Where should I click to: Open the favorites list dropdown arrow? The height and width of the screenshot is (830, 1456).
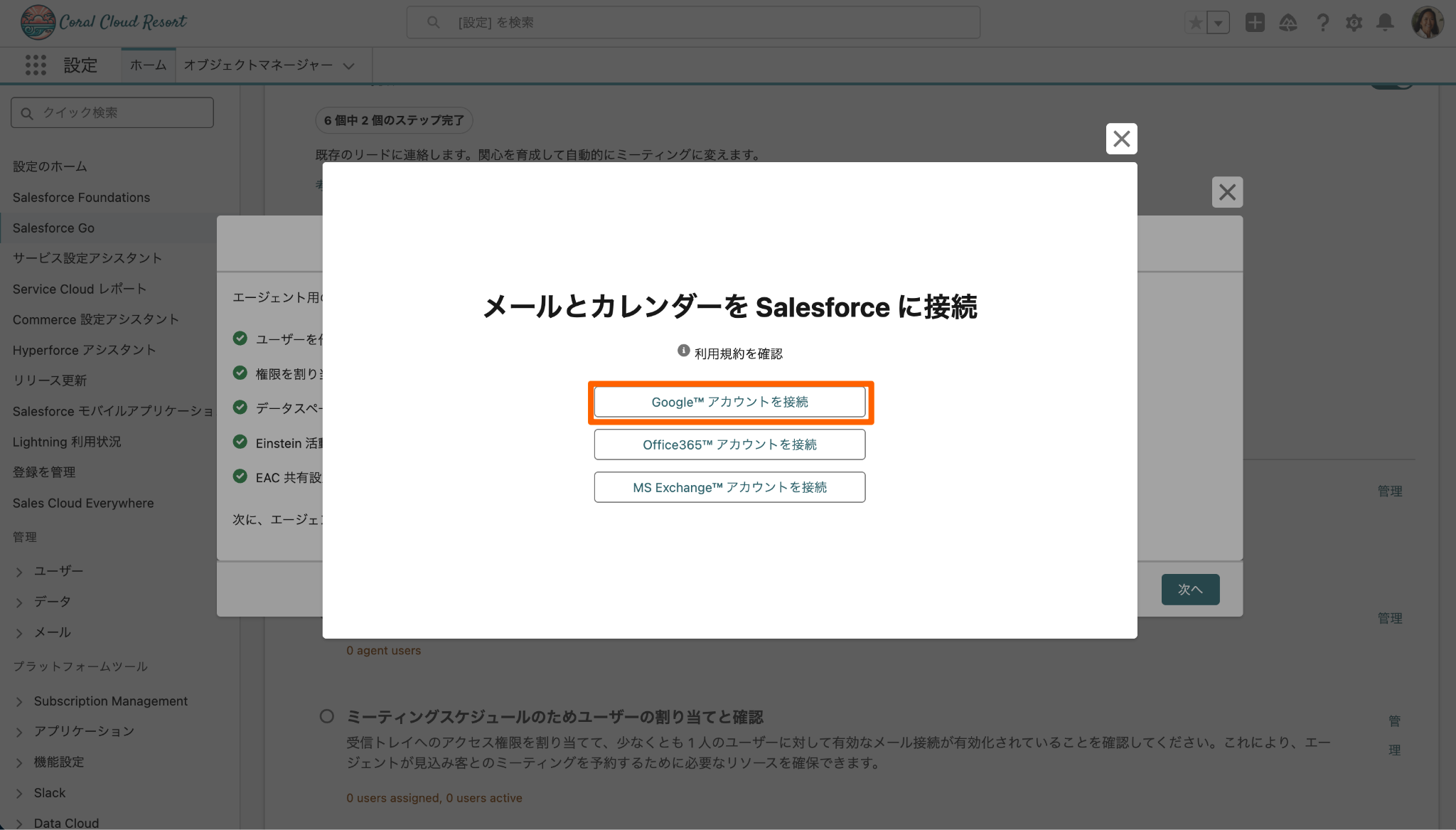[1219, 23]
